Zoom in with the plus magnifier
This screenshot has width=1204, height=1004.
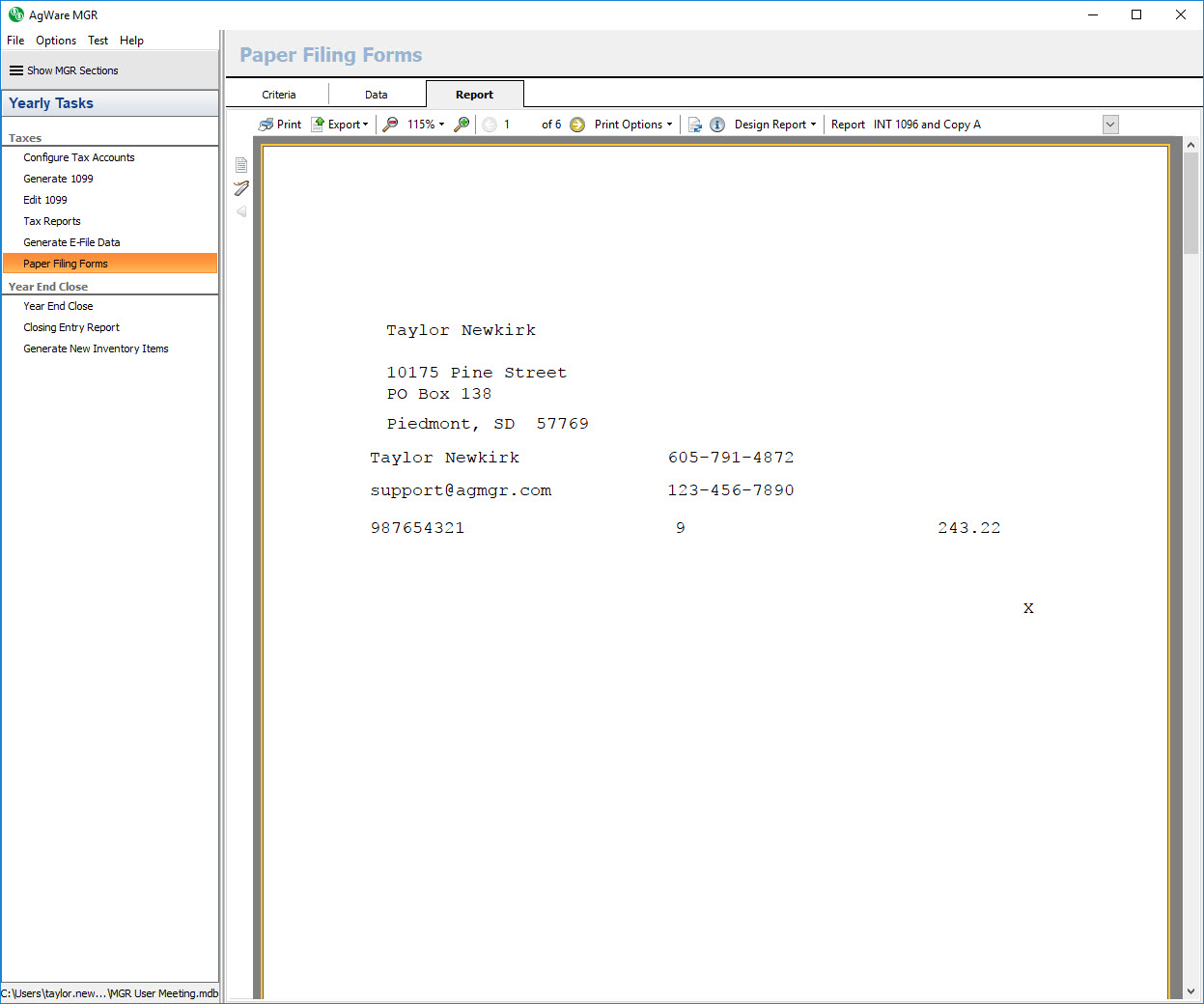462,125
